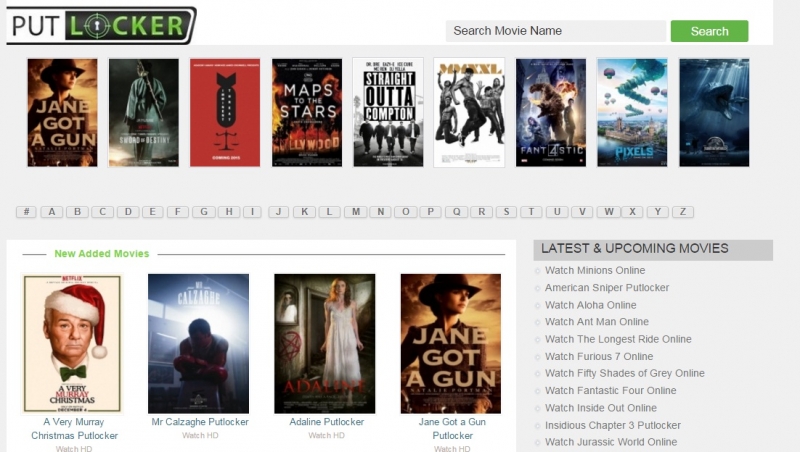The image size is (800, 452).
Task: Click Watch HD under Adaline
Action: tap(327, 436)
